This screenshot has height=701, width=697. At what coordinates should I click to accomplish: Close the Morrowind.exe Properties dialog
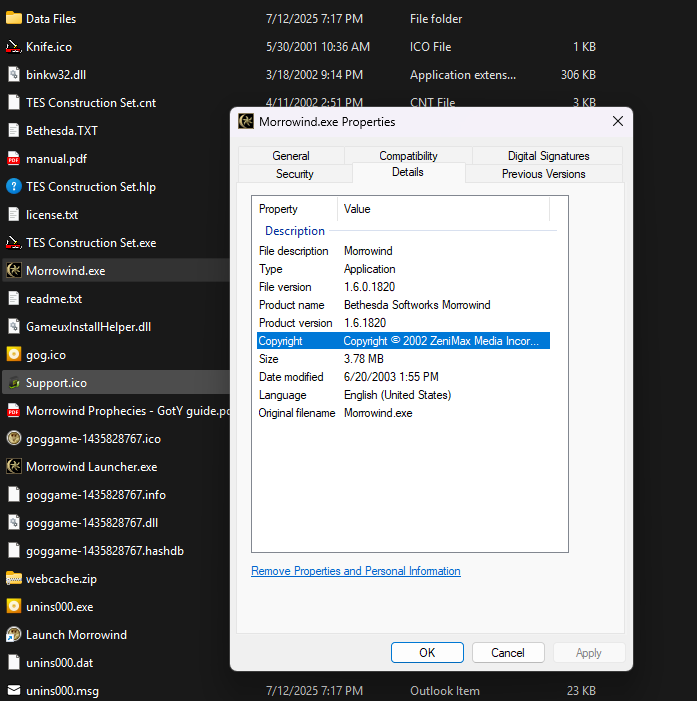pos(617,121)
